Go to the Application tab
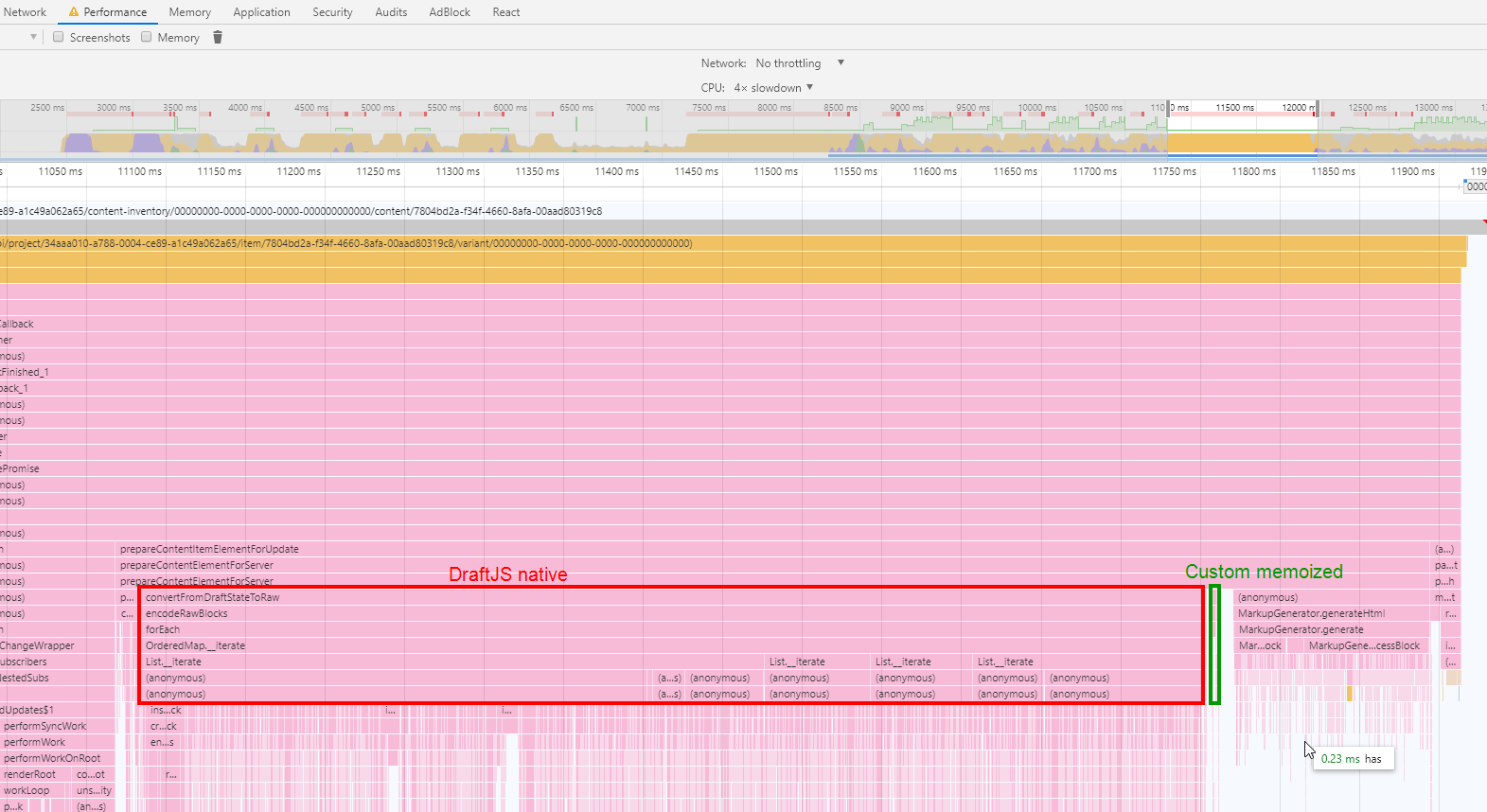Image resolution: width=1487 pixels, height=812 pixels. 262,12
